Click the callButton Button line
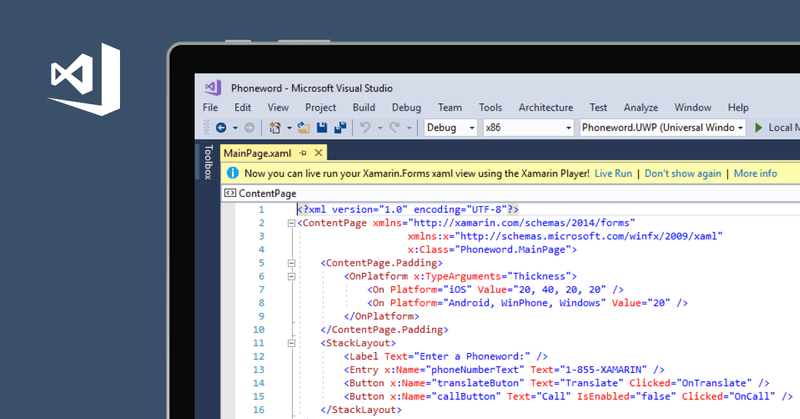Image resolution: width=800 pixels, height=419 pixels. 568,396
